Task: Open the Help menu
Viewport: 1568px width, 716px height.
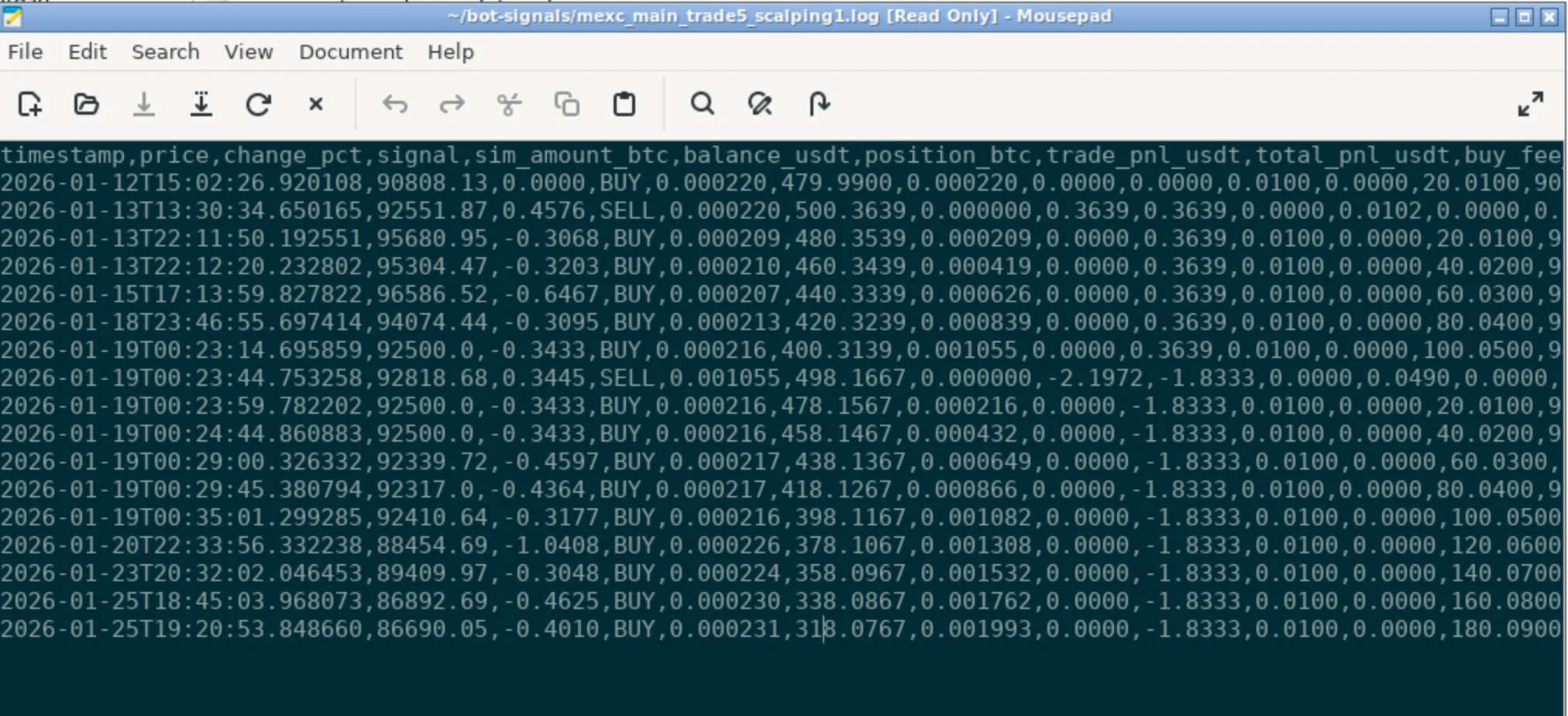Action: point(451,52)
